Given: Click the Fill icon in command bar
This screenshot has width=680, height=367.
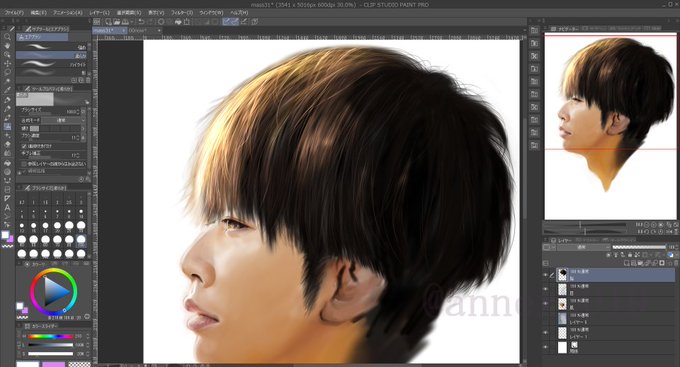Looking at the screenshot, I should tap(178, 22).
